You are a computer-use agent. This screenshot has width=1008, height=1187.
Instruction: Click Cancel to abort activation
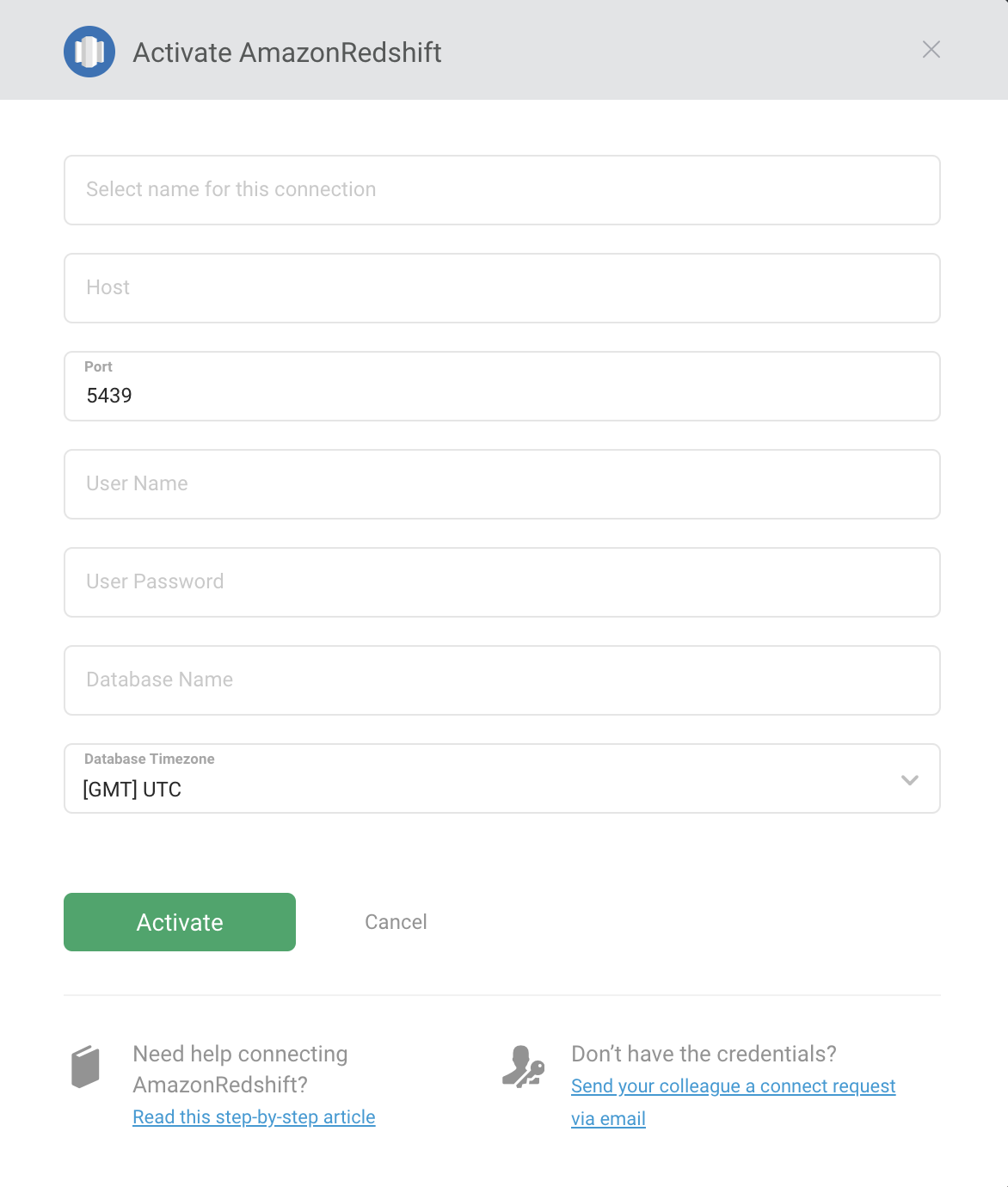(395, 921)
